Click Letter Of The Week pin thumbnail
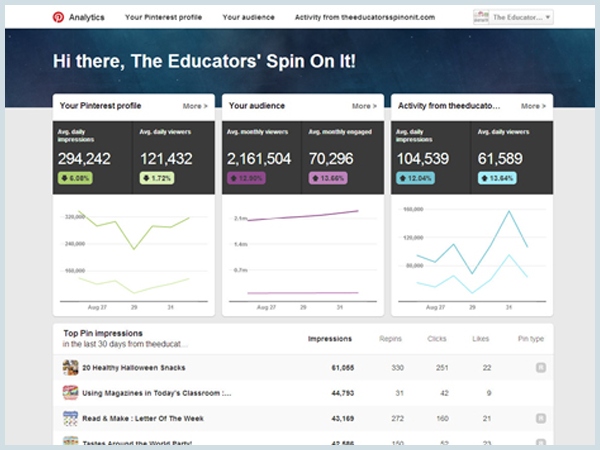 click(70, 418)
